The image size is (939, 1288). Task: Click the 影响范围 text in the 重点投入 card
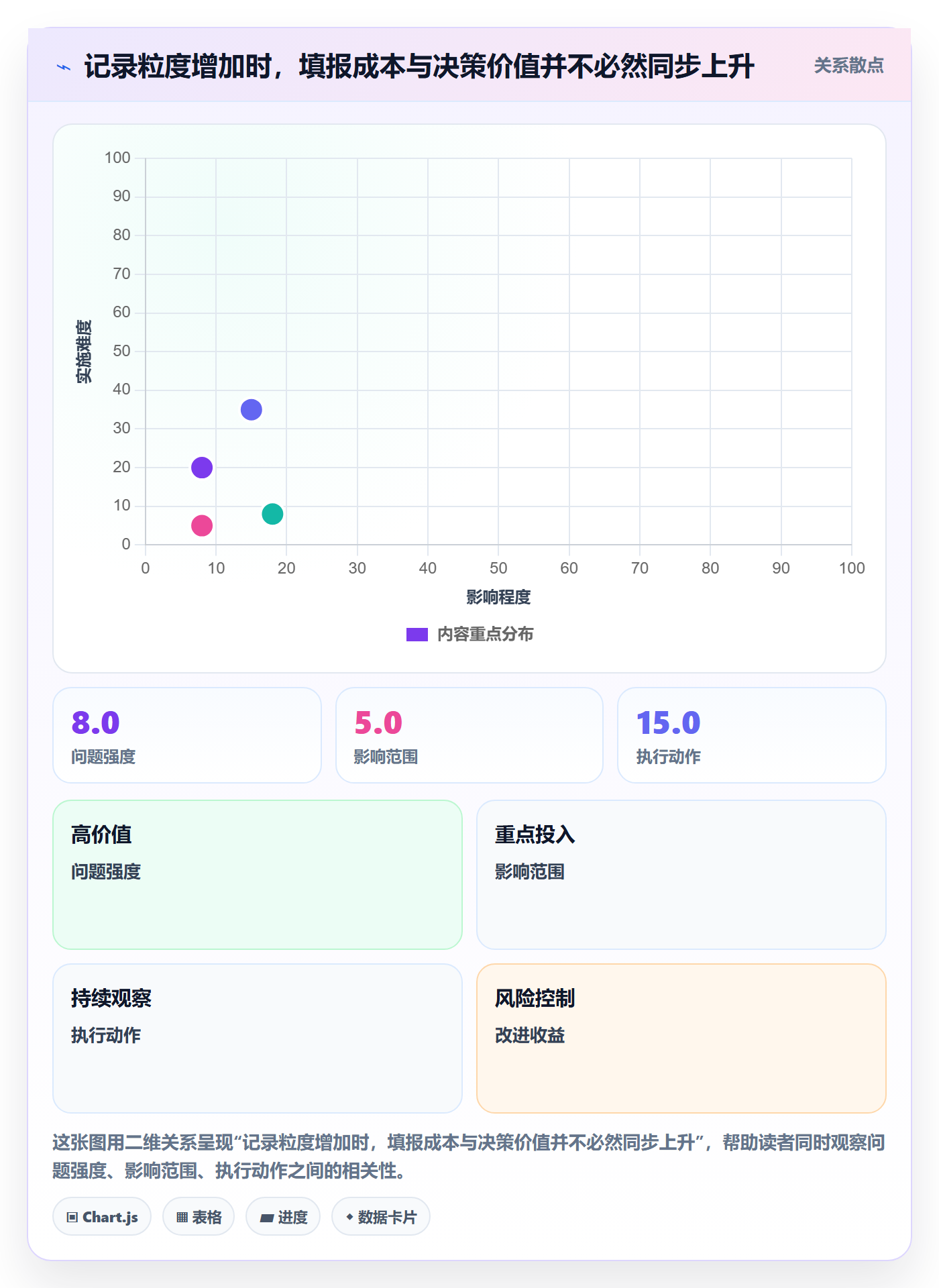[530, 871]
